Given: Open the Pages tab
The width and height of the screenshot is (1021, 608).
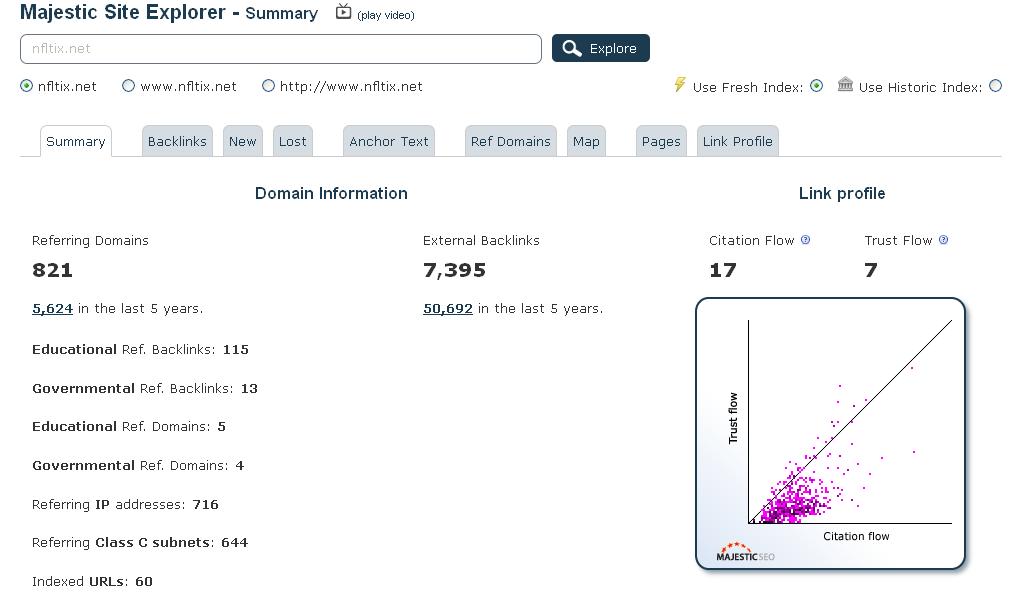Looking at the screenshot, I should [661, 141].
